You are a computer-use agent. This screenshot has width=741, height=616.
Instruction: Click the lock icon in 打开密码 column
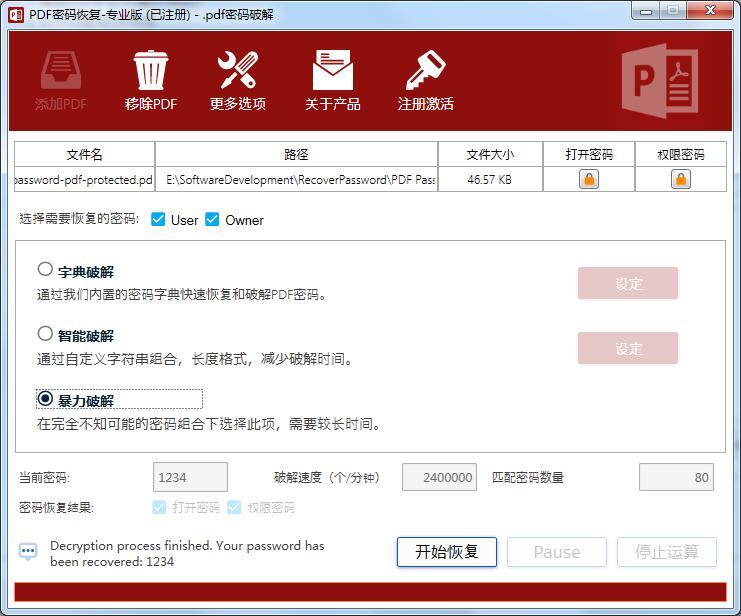coord(589,180)
